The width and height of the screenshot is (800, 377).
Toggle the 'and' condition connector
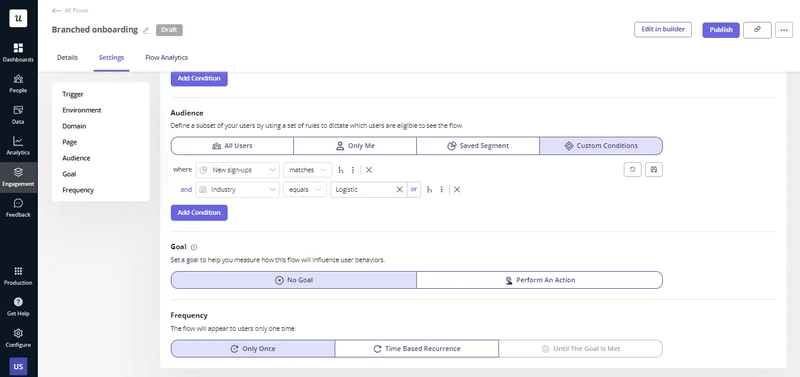coord(186,190)
